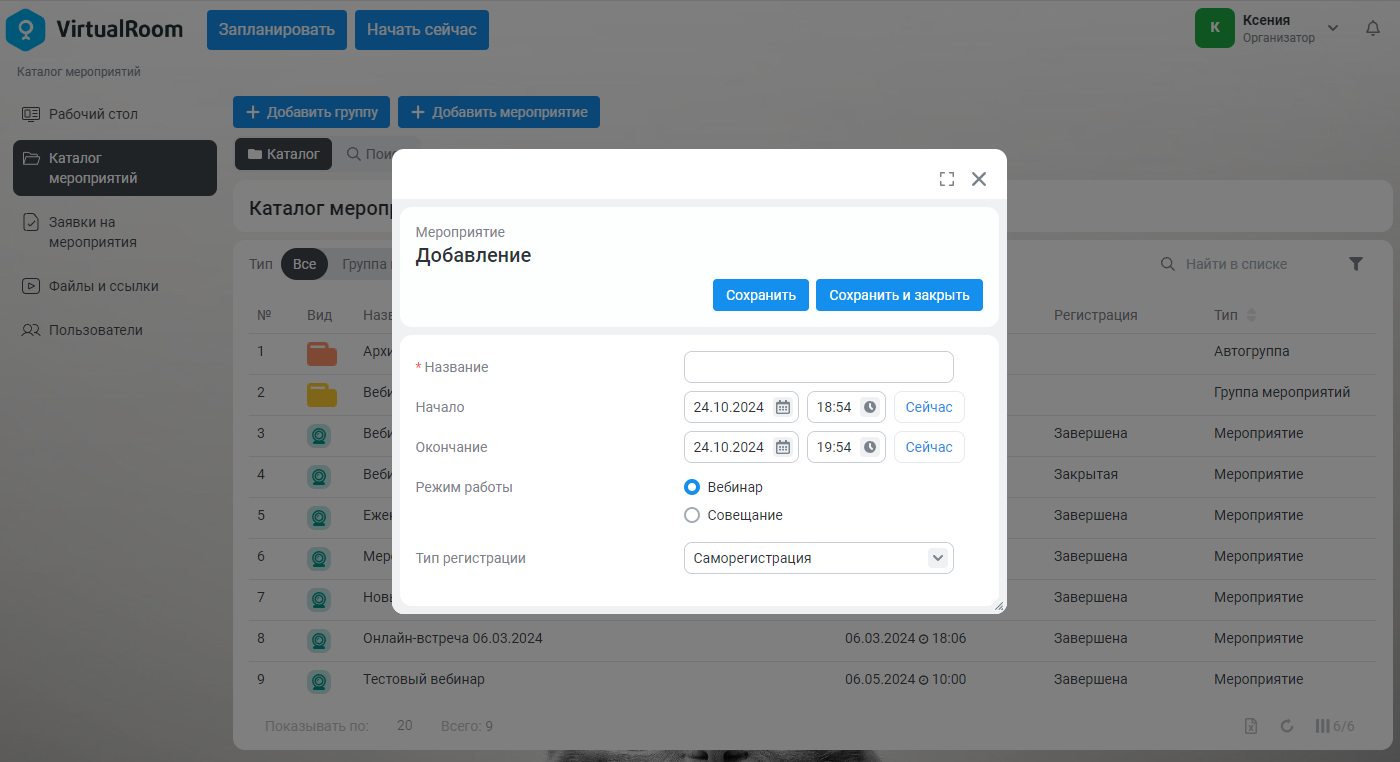Viewport: 1400px width, 762px height.
Task: Set start time with Сейчас button
Action: coord(929,407)
